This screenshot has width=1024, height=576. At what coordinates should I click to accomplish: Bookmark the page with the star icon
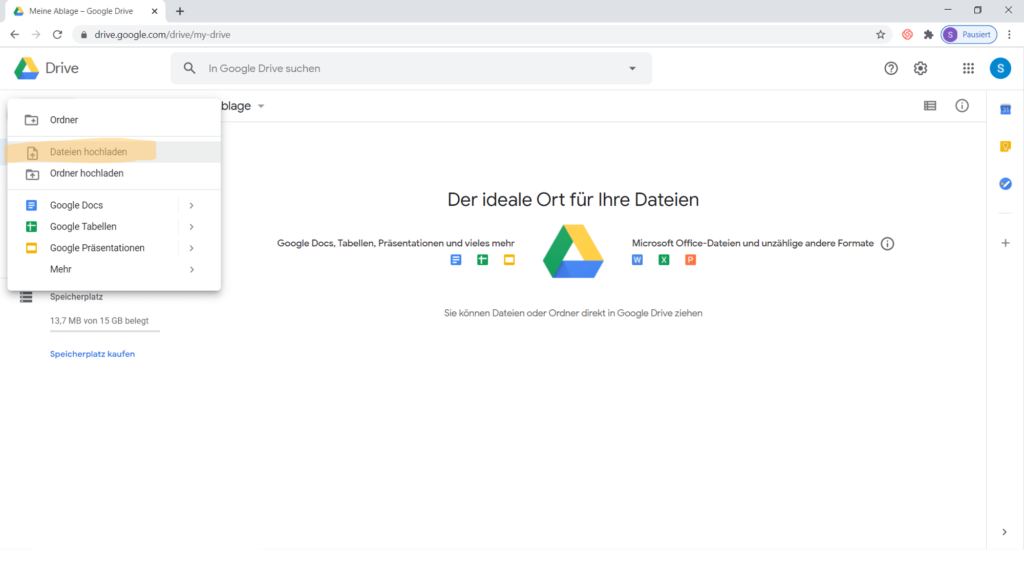pos(880,33)
